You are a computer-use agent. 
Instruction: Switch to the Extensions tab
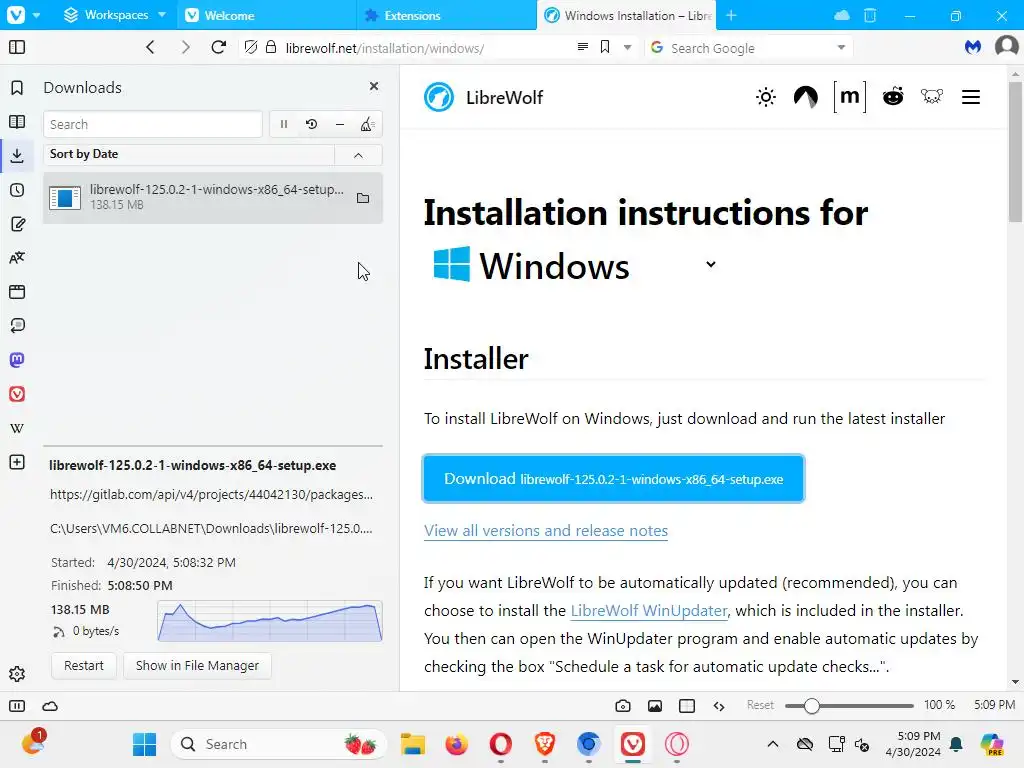point(447,15)
